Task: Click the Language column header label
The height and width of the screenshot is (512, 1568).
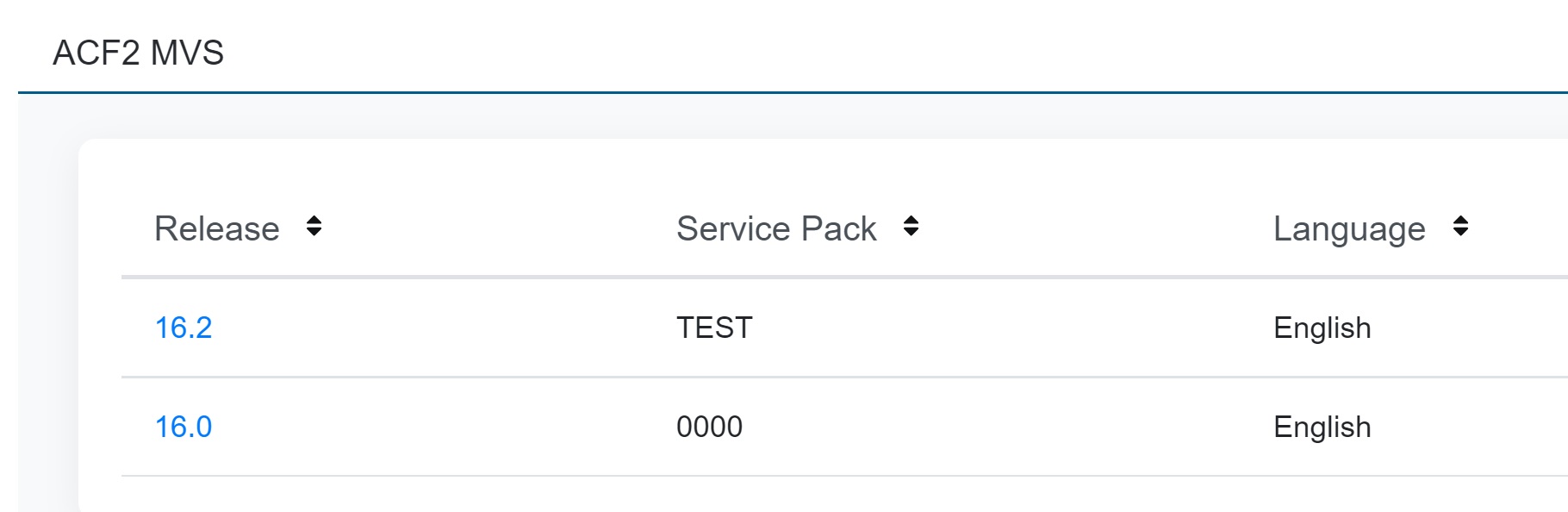Action: click(x=1349, y=228)
